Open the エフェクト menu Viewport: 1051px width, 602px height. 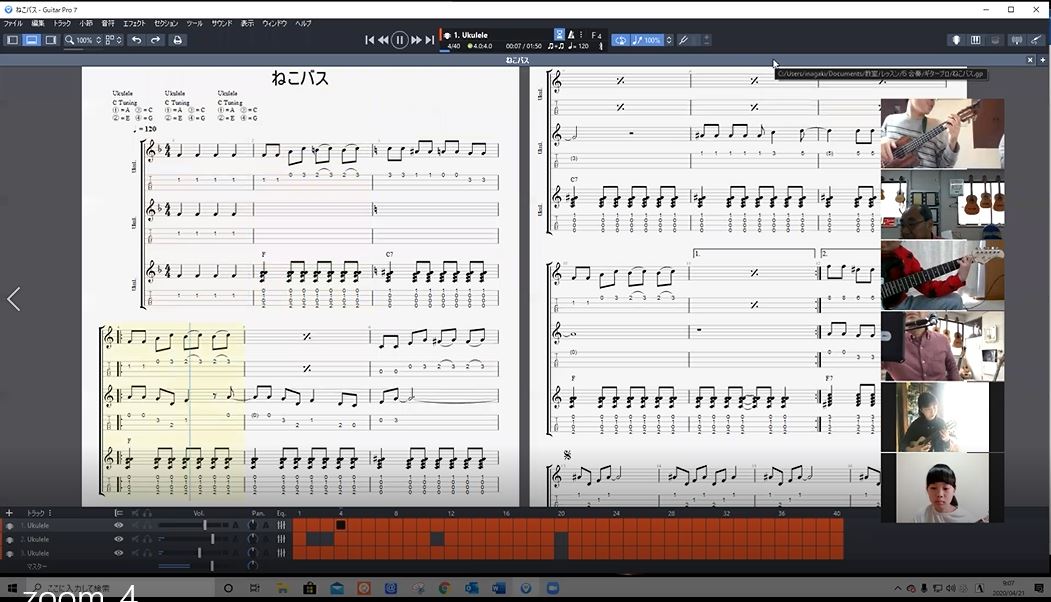(134, 23)
